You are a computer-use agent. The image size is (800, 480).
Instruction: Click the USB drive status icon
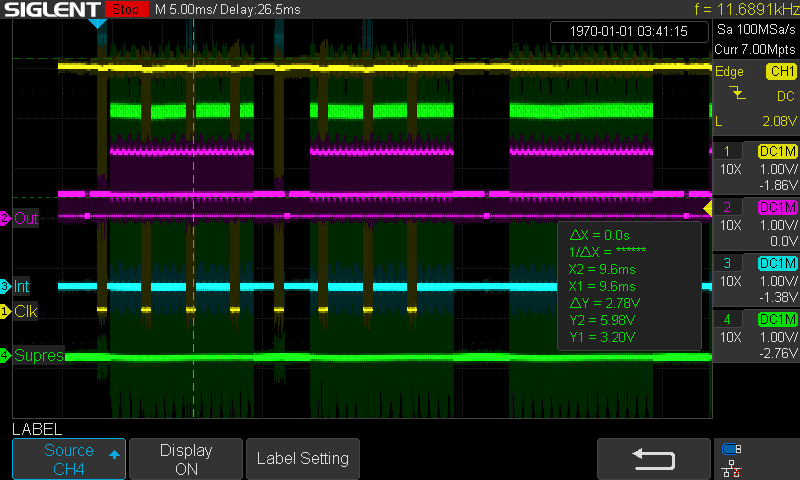pos(731,449)
